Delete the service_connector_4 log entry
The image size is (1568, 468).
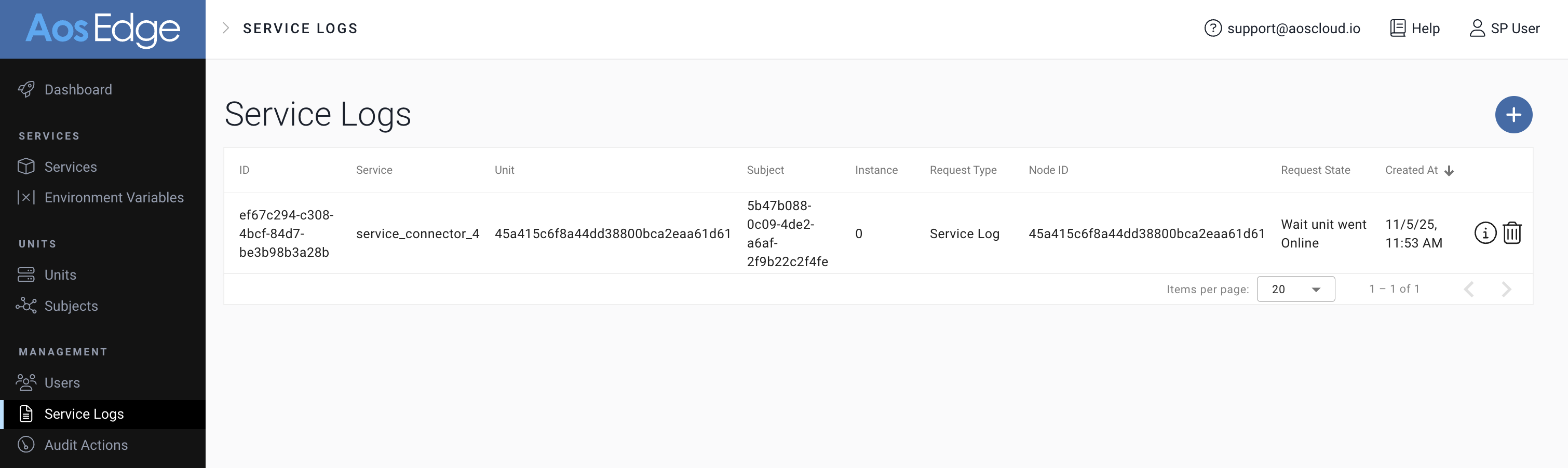tap(1512, 233)
